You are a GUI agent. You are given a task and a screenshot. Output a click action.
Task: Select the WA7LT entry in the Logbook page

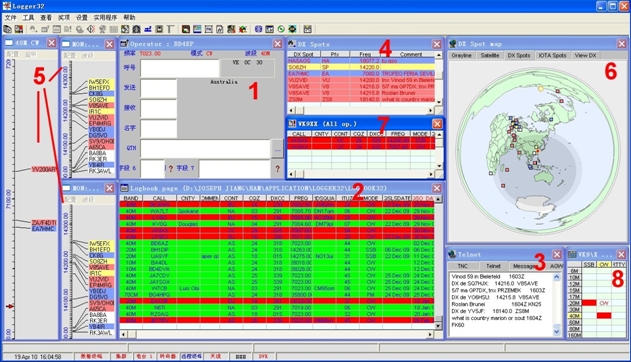[277, 211]
